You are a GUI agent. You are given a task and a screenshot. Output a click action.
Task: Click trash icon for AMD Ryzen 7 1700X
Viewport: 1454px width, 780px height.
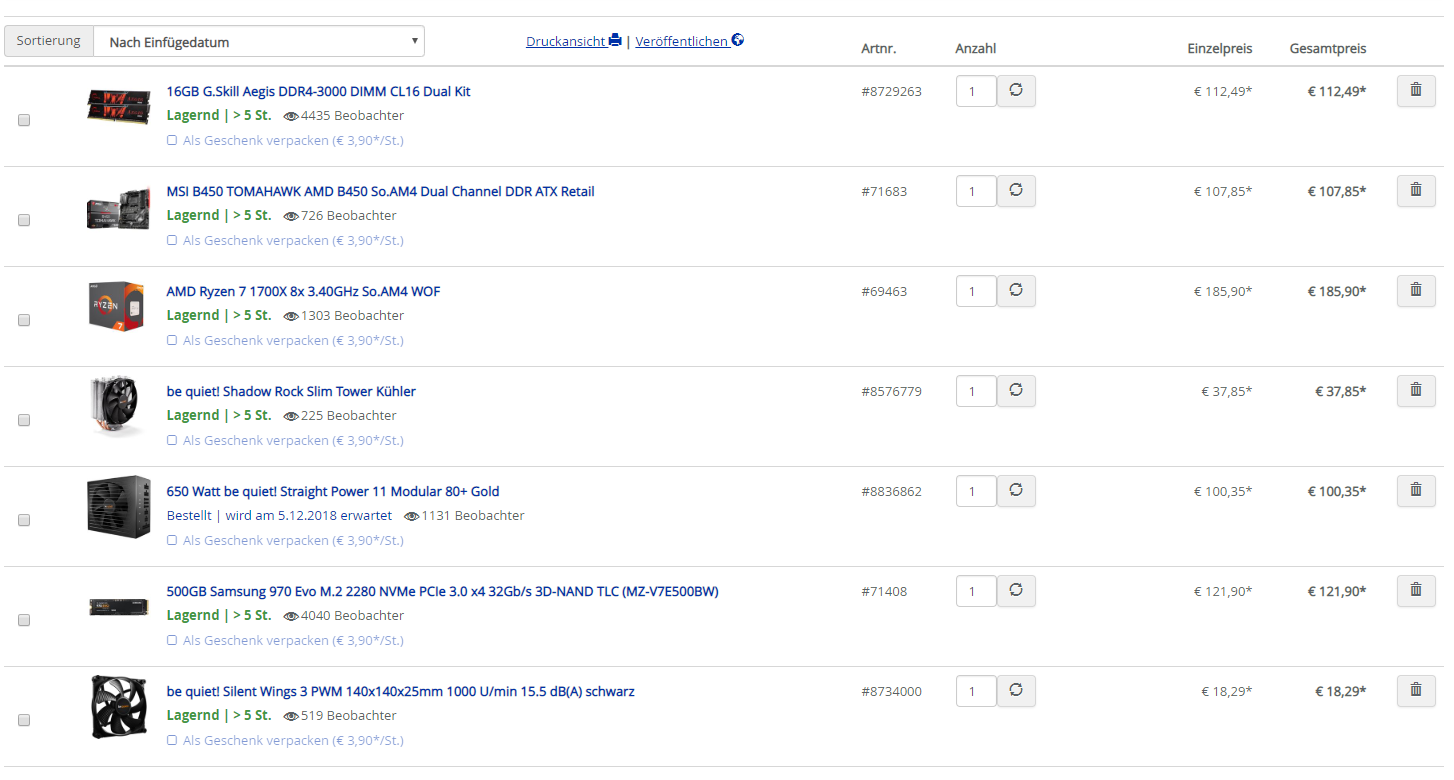[1415, 291]
